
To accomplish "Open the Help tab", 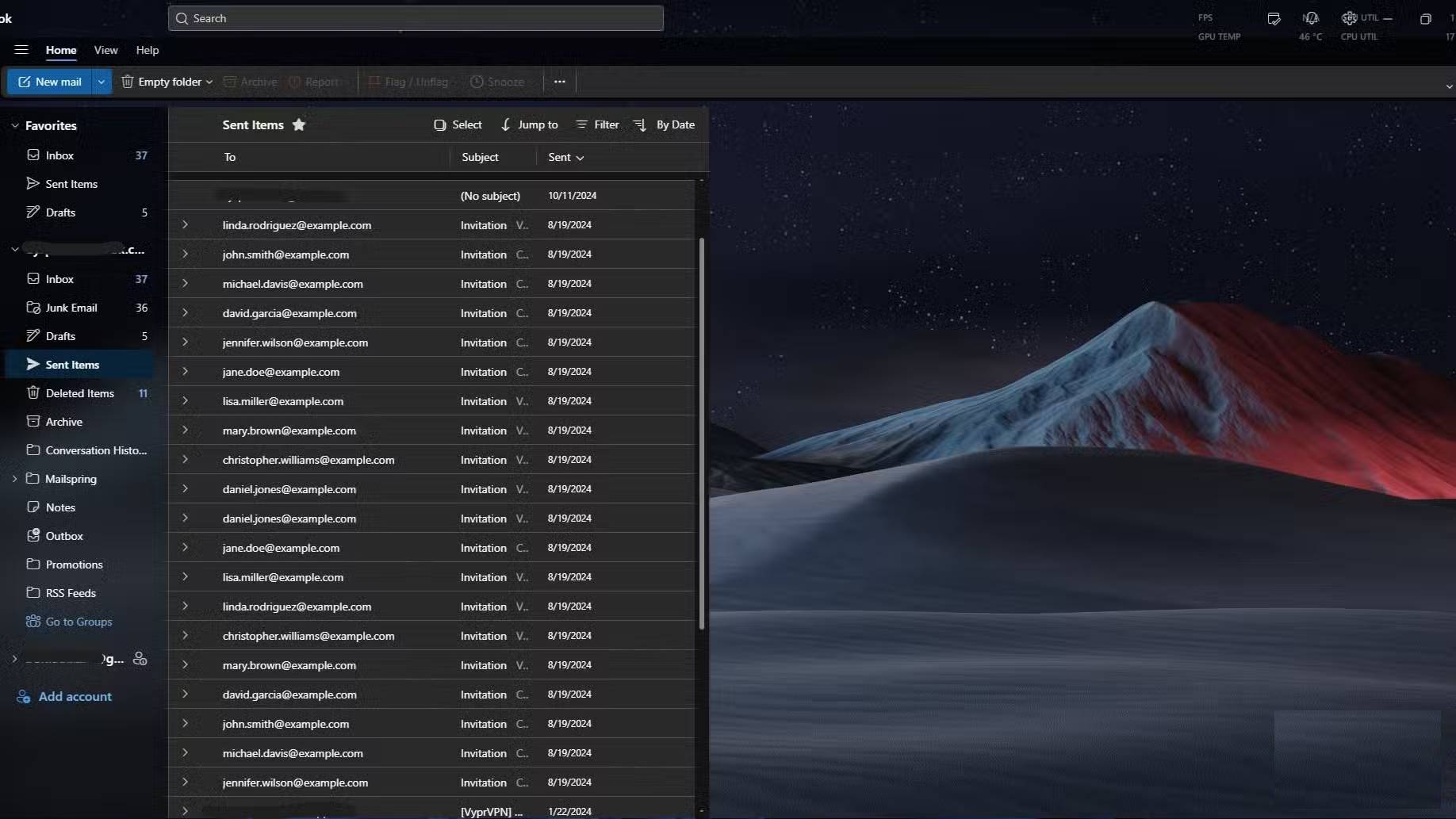I will tap(148, 50).
